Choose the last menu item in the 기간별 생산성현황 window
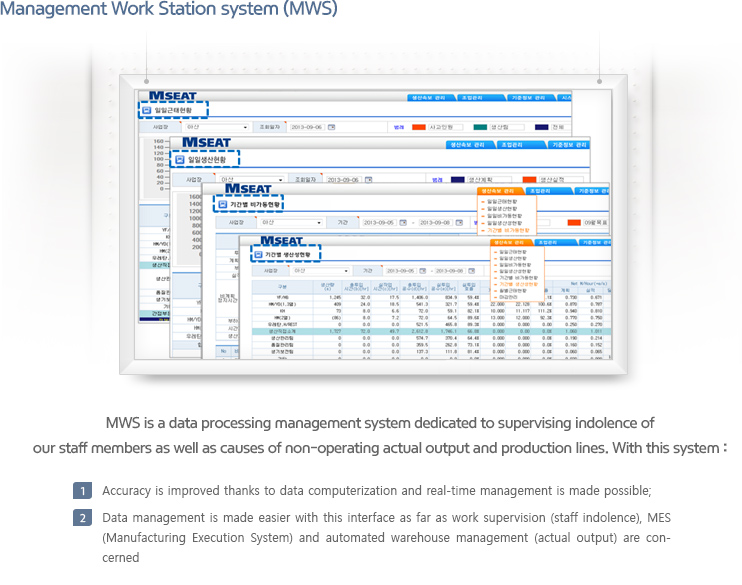The height and width of the screenshot is (585, 742). pyautogui.click(x=508, y=297)
